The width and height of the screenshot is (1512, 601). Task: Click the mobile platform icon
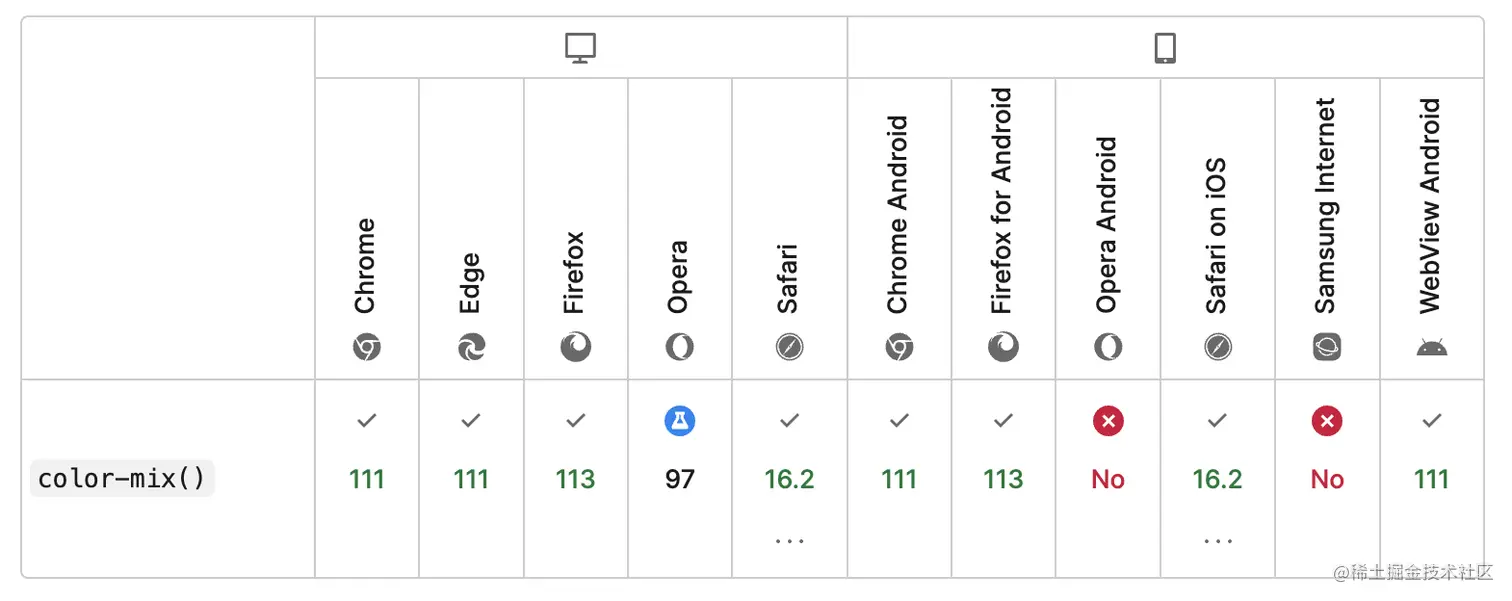1165,48
